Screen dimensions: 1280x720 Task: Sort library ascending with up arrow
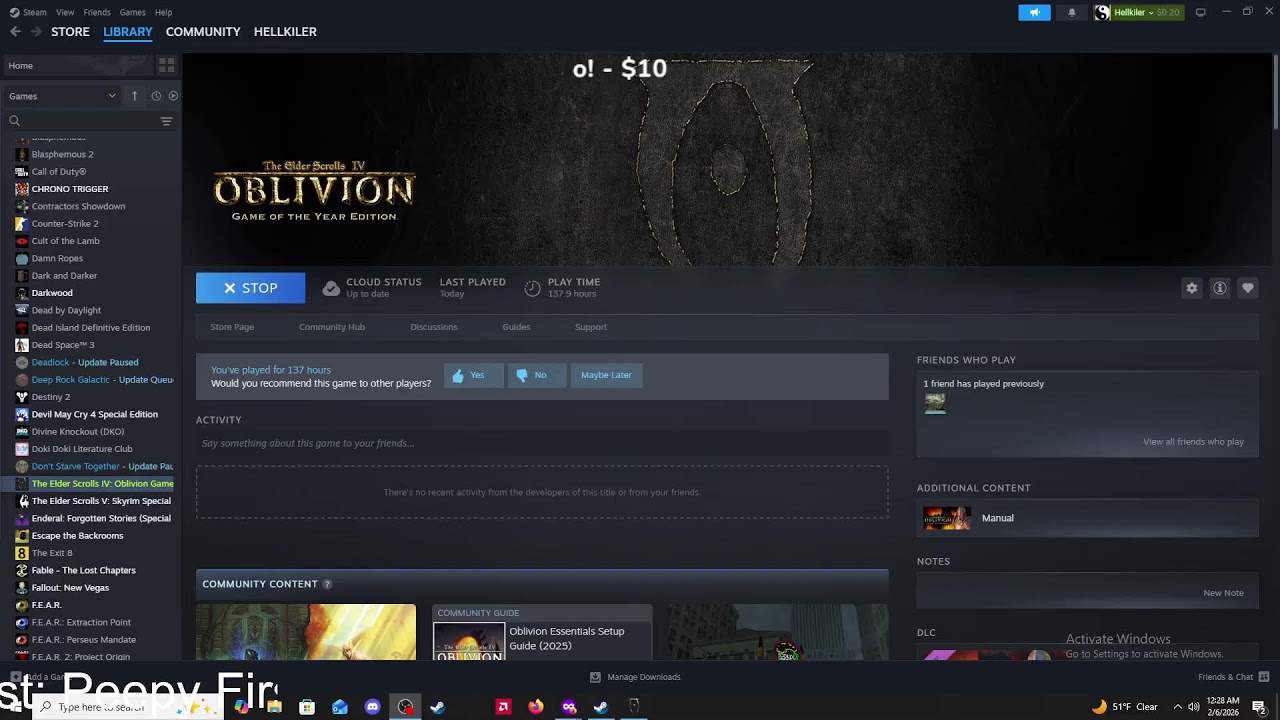[134, 96]
